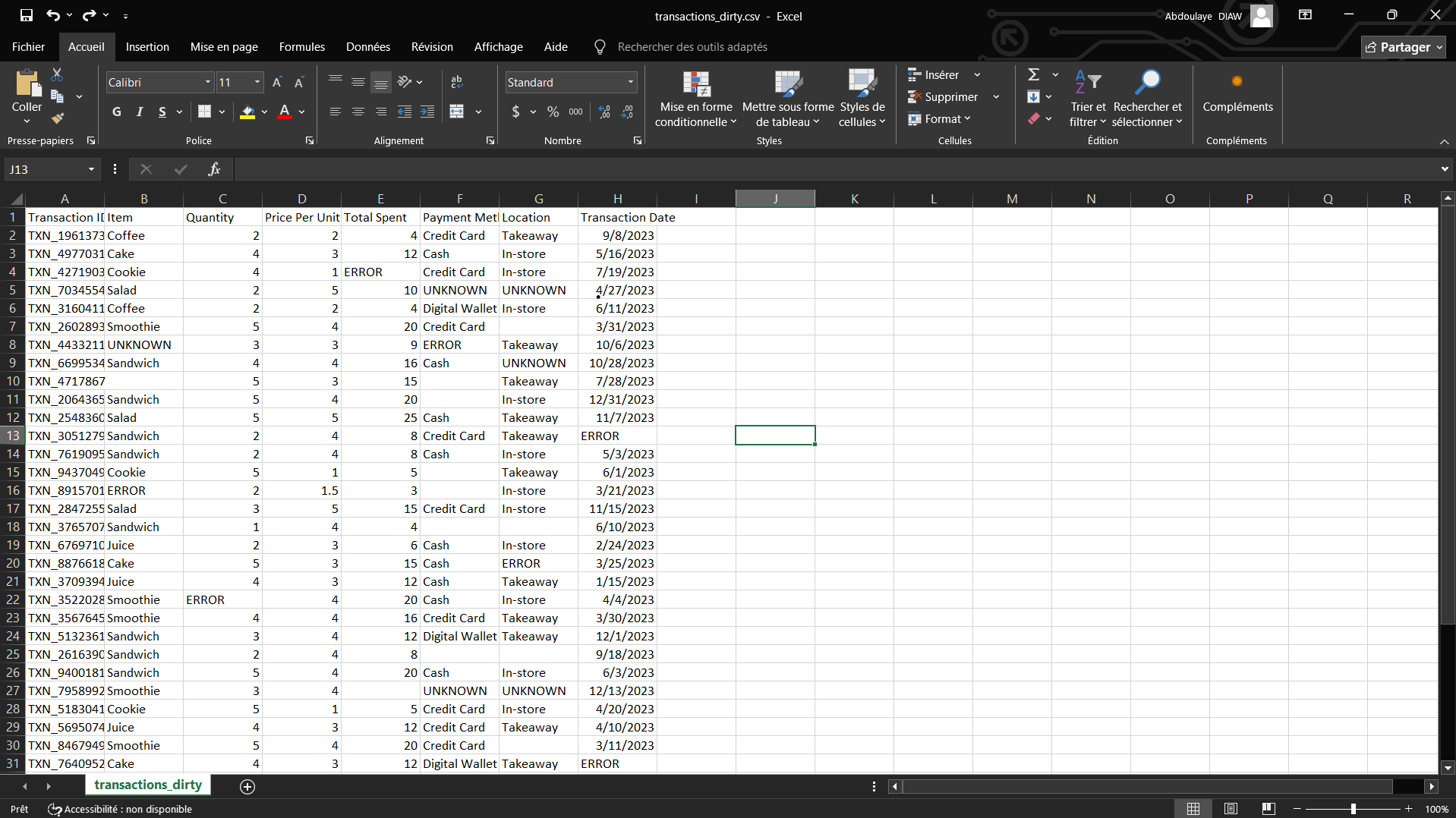Click the AutoSum sigma icon
This screenshot has width=1456, height=818.
point(1033,74)
